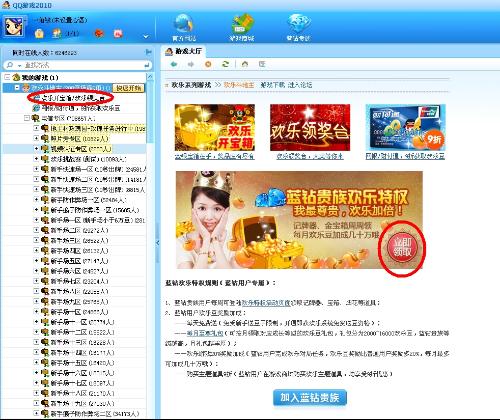Image resolution: width=500 pixels, height=420 pixels.
Task: Click the search magnifier icon
Action: (10, 65)
